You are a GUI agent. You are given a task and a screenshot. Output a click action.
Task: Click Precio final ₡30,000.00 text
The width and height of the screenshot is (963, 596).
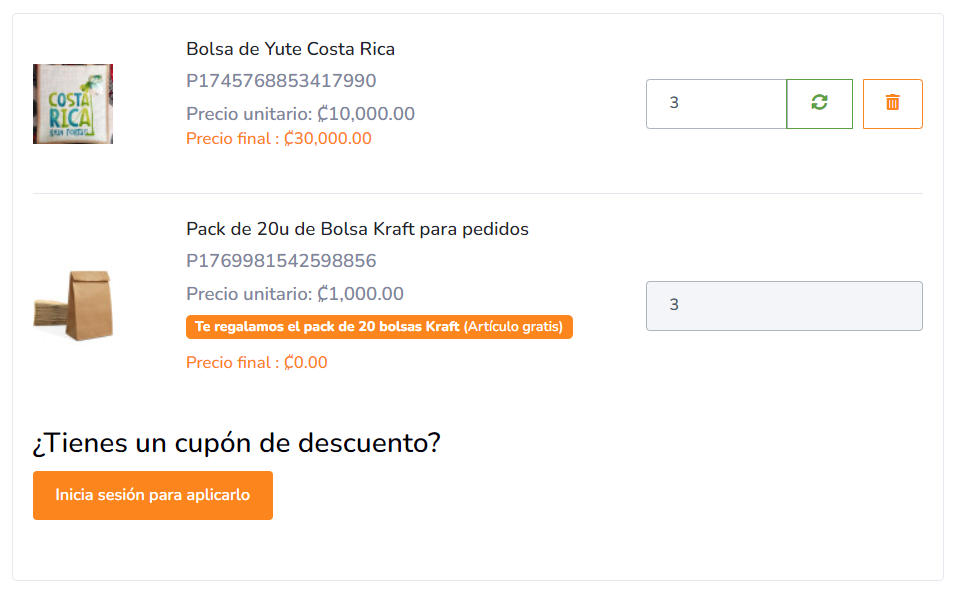(x=278, y=139)
